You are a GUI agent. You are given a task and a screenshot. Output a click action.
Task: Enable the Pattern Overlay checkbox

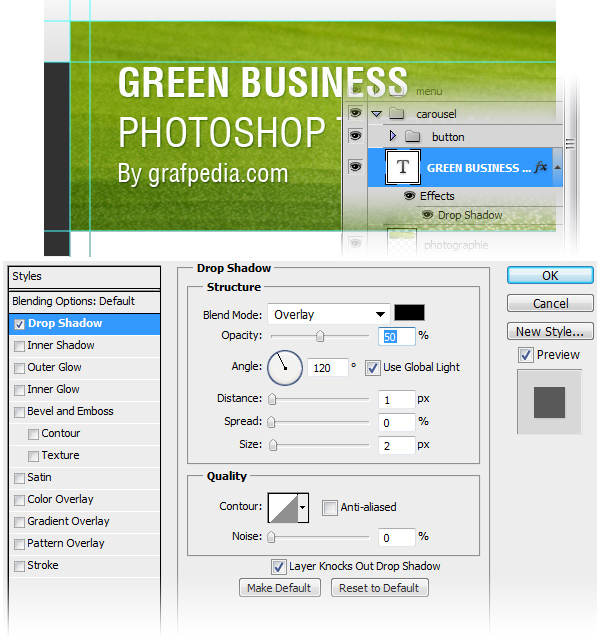click(19, 544)
